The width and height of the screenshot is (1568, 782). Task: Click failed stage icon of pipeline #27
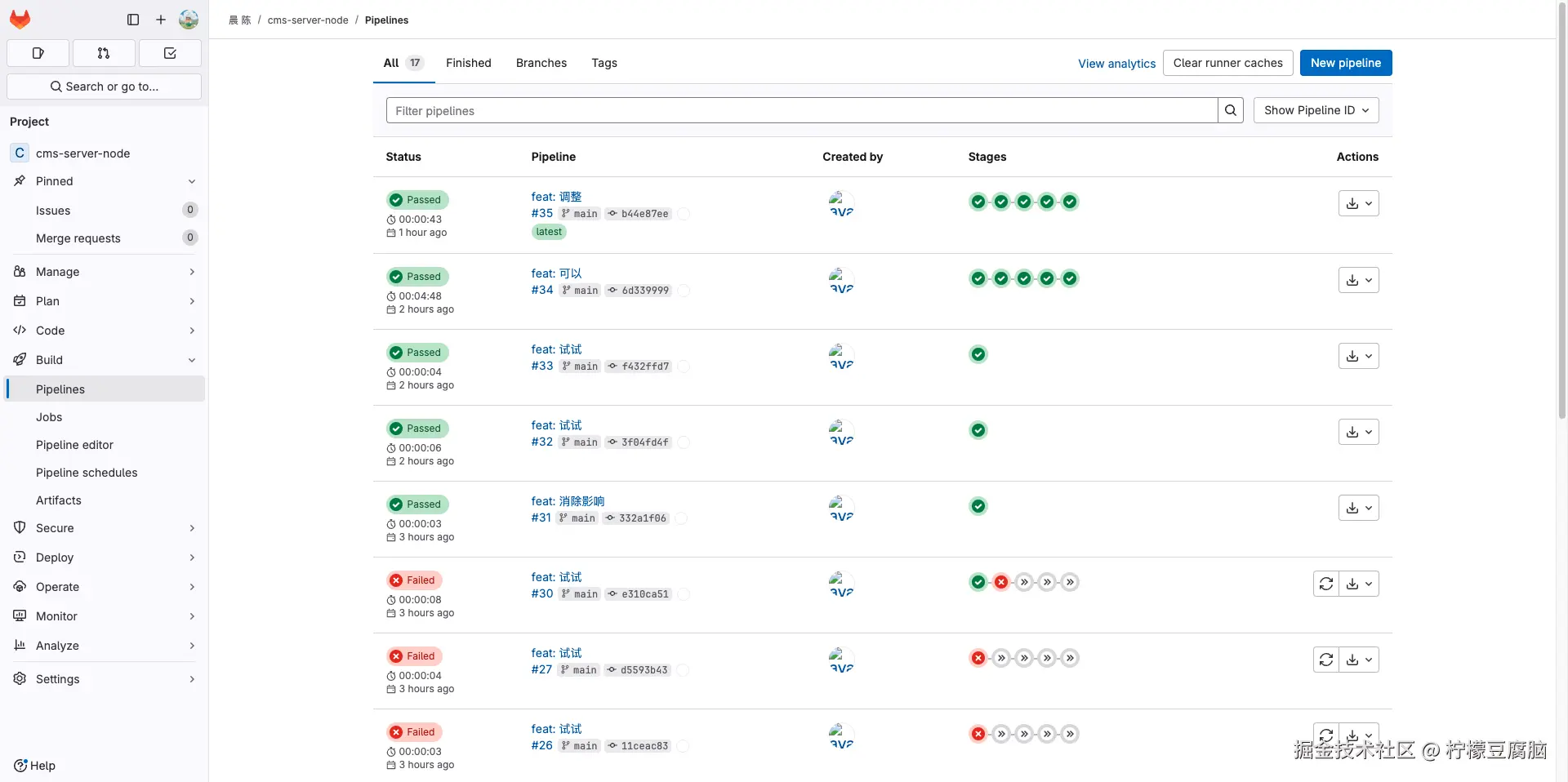(x=978, y=658)
